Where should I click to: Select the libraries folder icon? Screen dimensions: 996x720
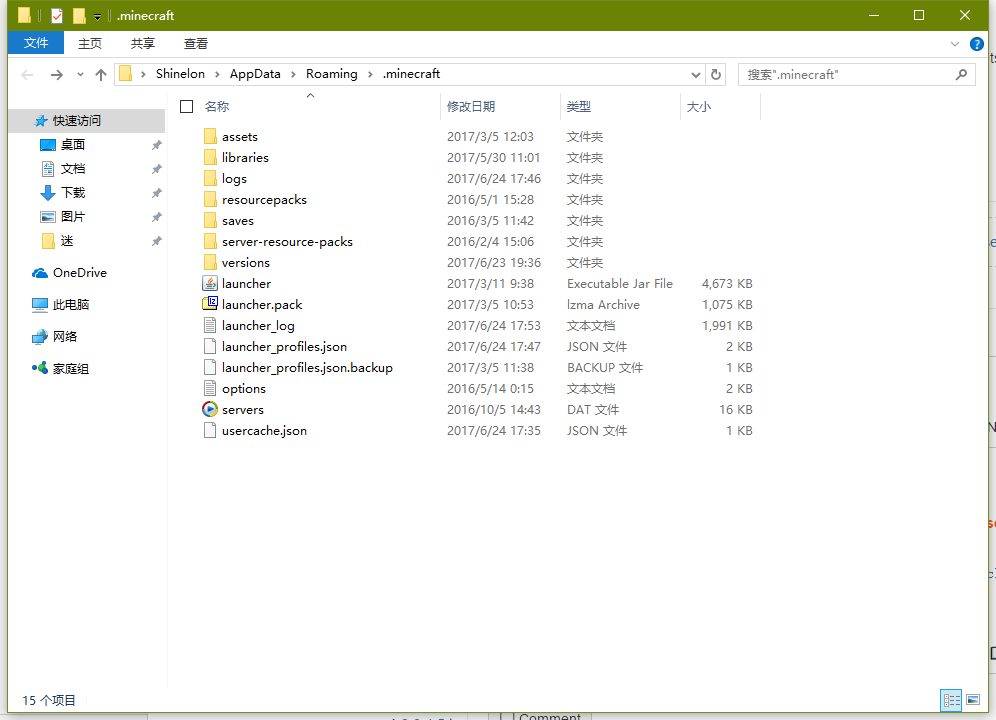(x=210, y=158)
